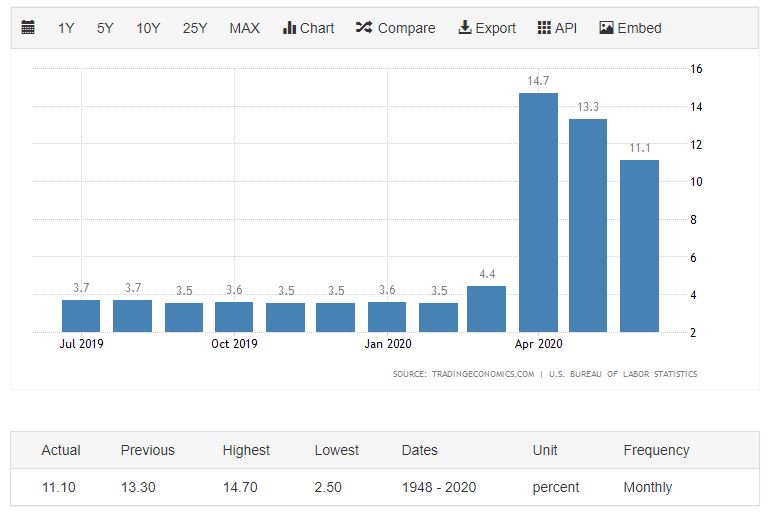
Task: Click the previous value 13.30
Action: [x=138, y=487]
